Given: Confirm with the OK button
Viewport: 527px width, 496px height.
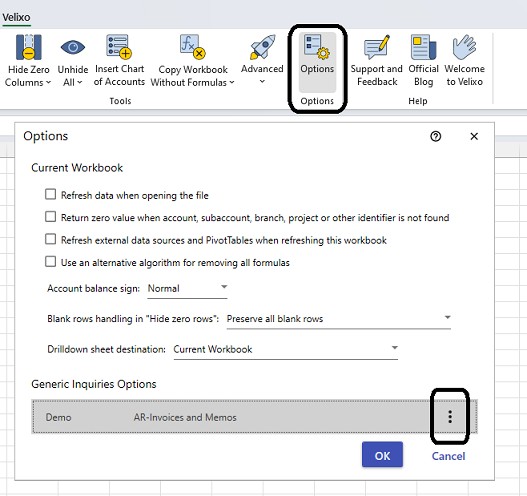Looking at the screenshot, I should click(x=382, y=455).
